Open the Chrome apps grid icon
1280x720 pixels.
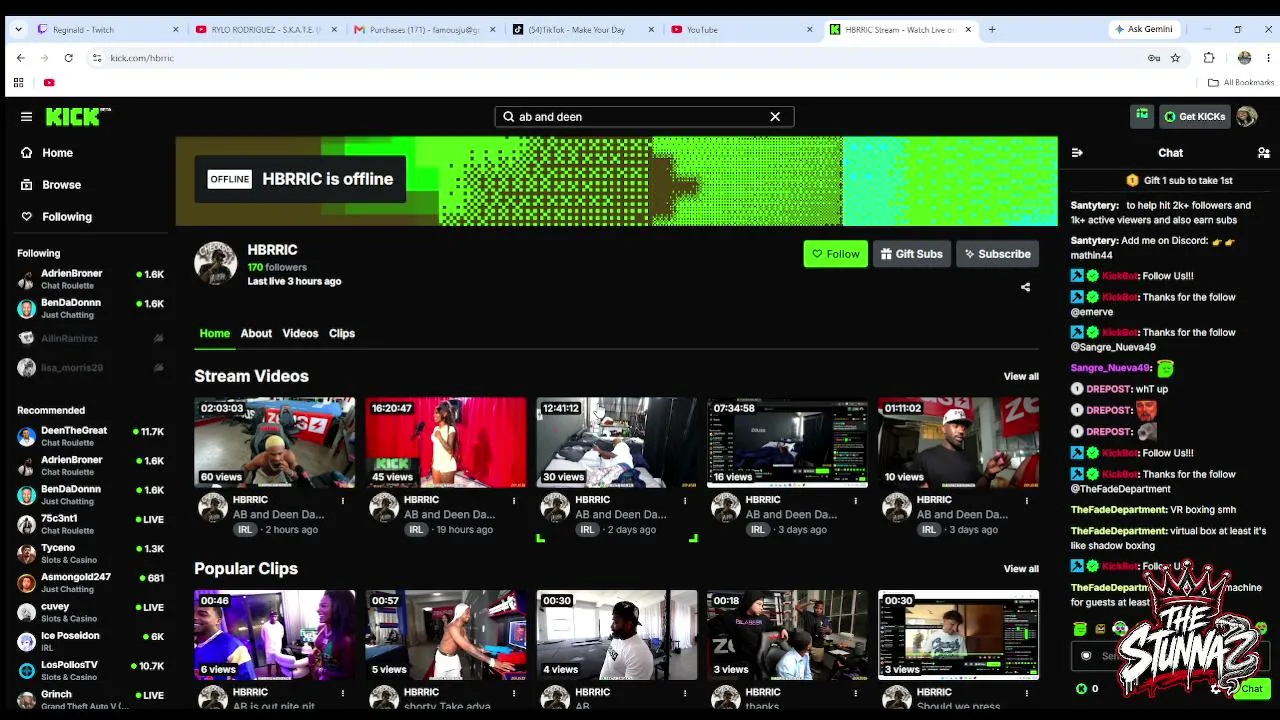click(18, 83)
